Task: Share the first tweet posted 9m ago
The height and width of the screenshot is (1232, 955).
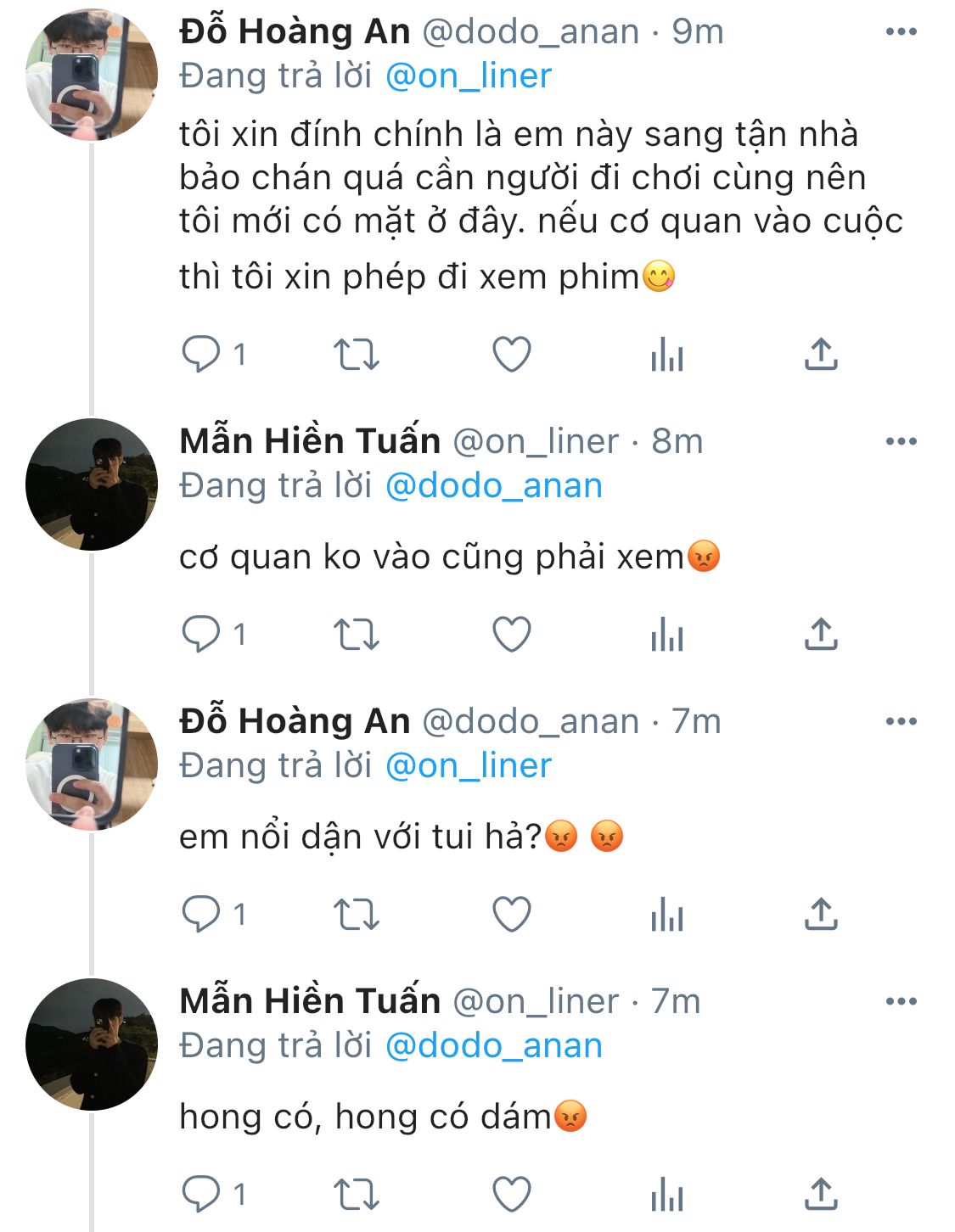Action: tap(821, 354)
